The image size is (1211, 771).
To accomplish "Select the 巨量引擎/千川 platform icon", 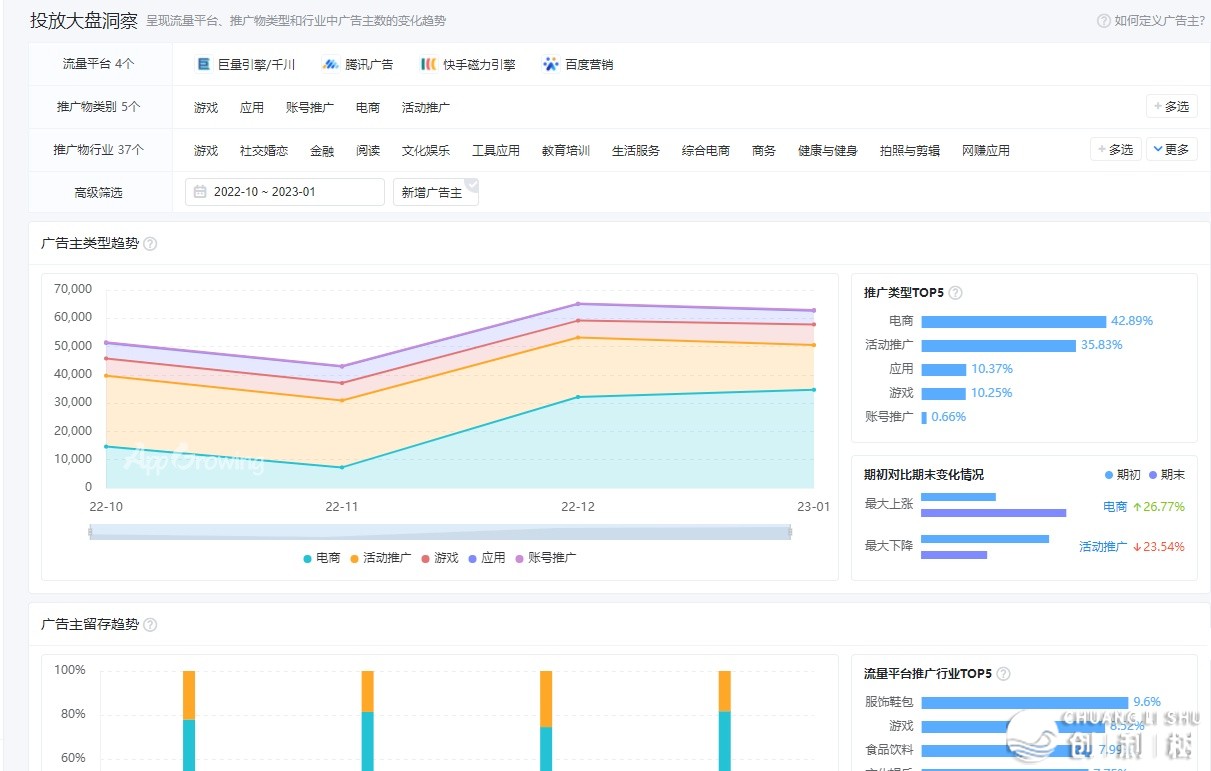I will (204, 64).
